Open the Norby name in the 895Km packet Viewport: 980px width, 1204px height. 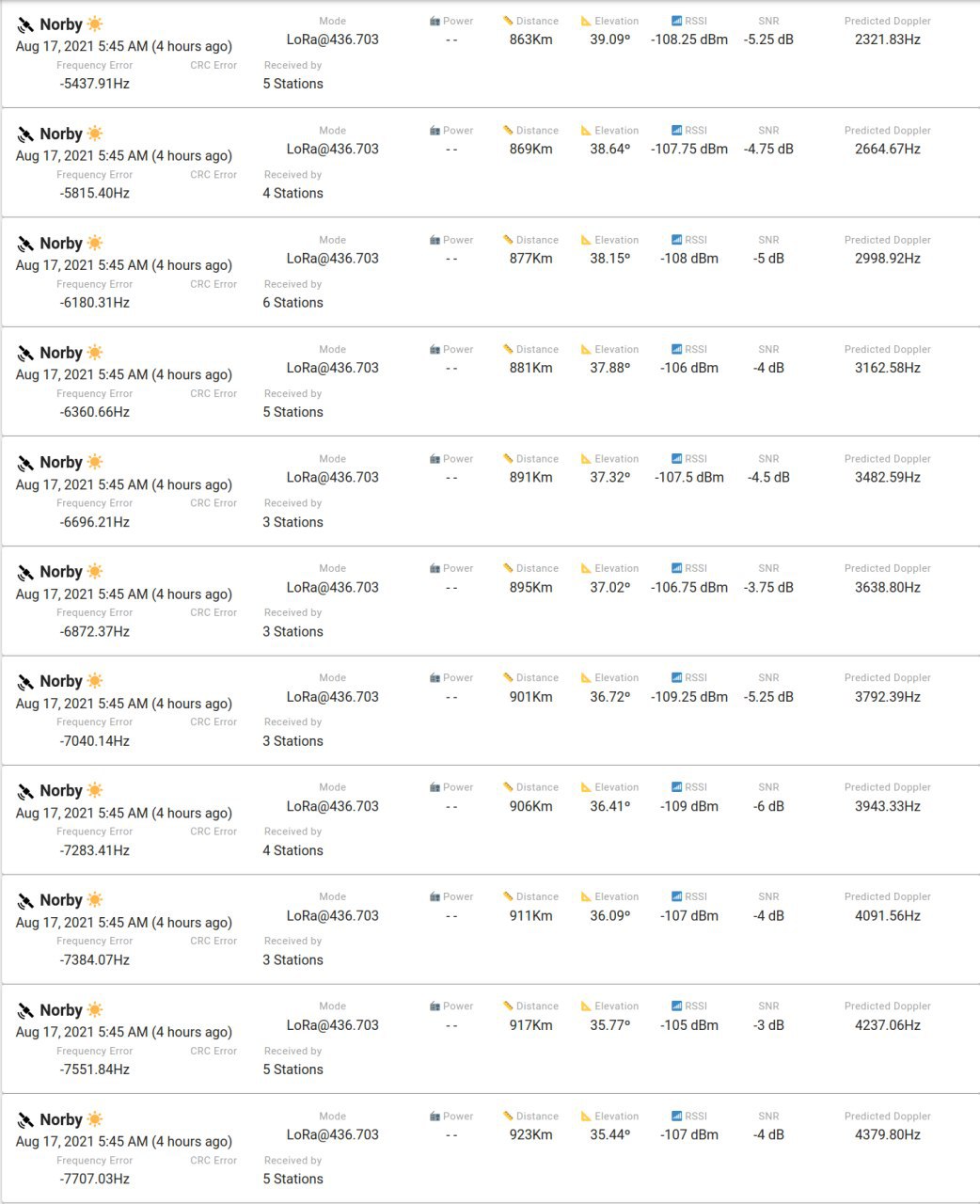click(61, 571)
